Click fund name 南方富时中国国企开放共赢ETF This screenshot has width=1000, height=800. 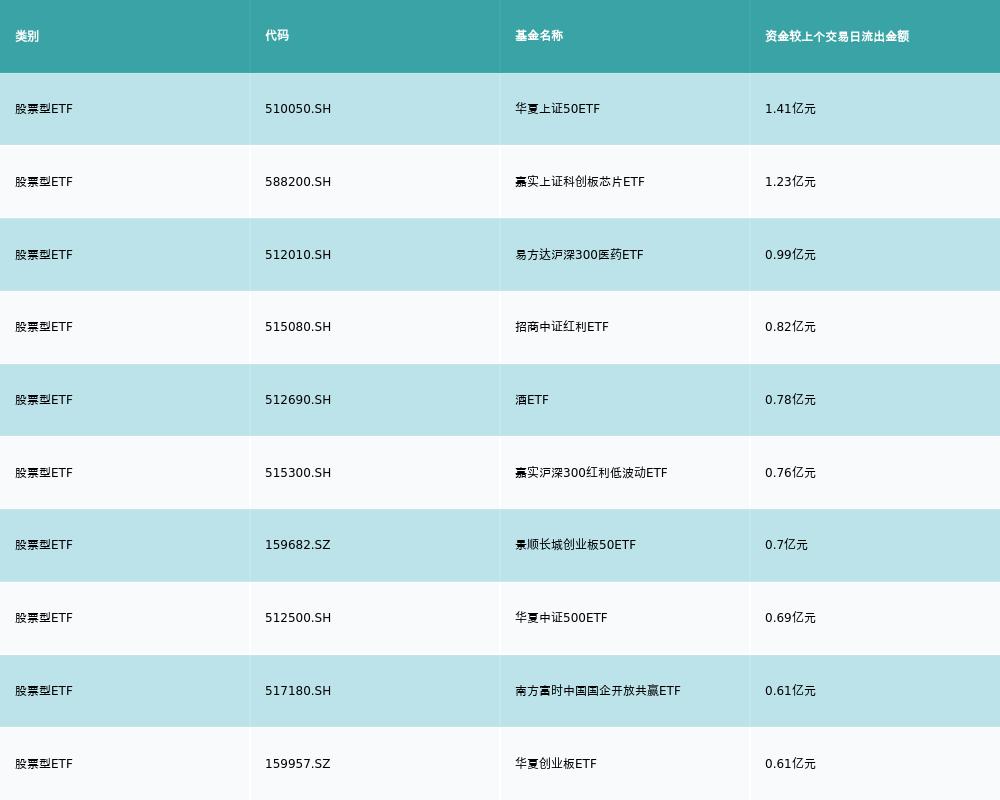(598, 691)
